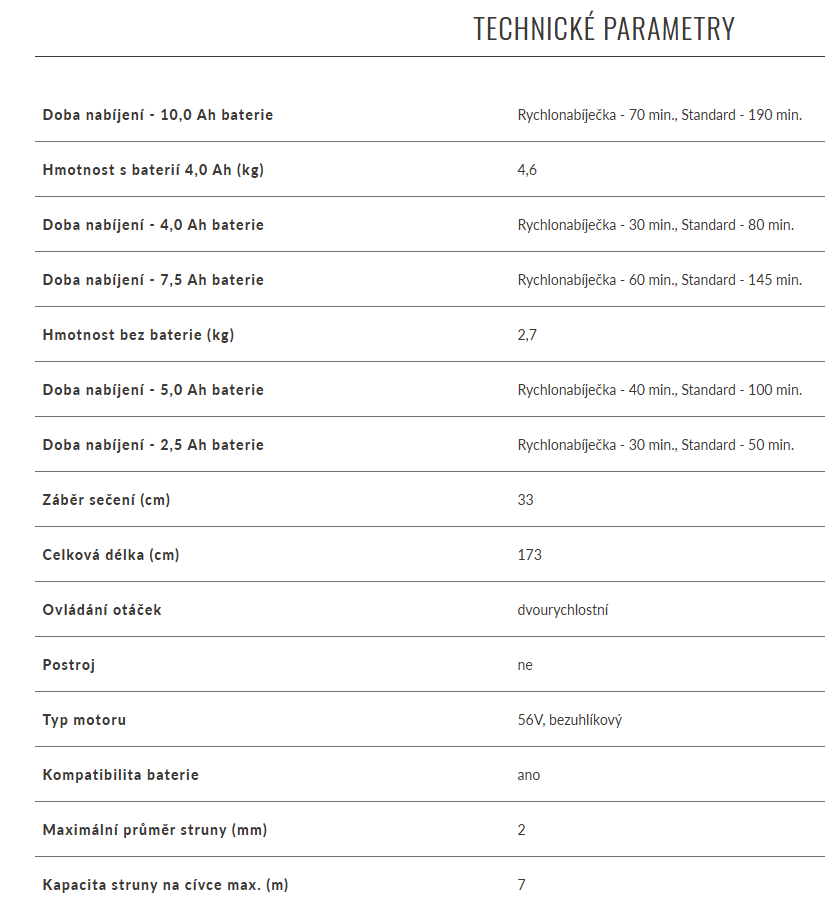
Task: Click the 2,7 weight value
Action: [x=527, y=335]
